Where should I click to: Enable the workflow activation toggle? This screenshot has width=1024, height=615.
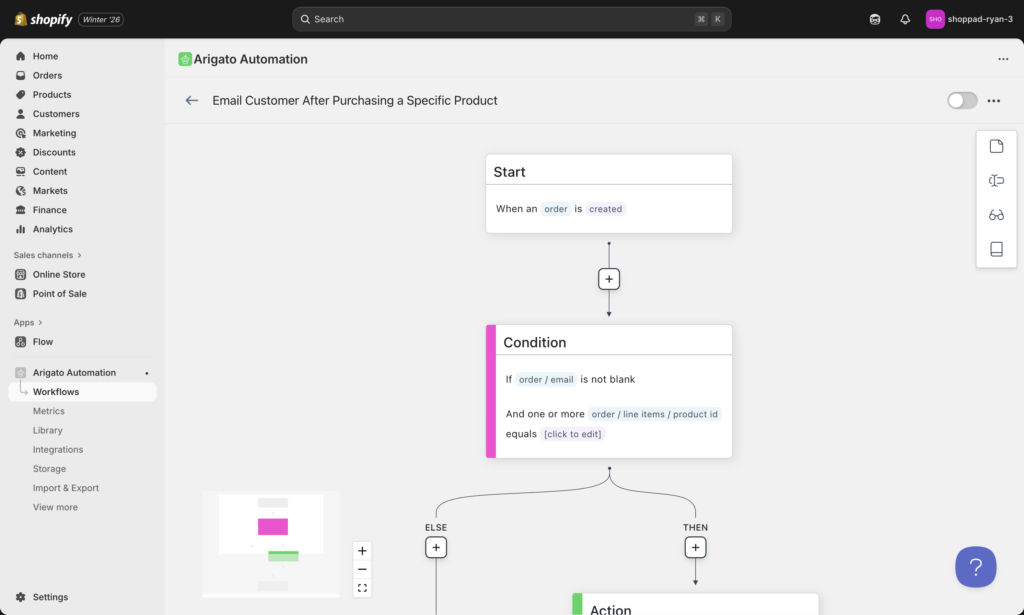click(x=961, y=100)
